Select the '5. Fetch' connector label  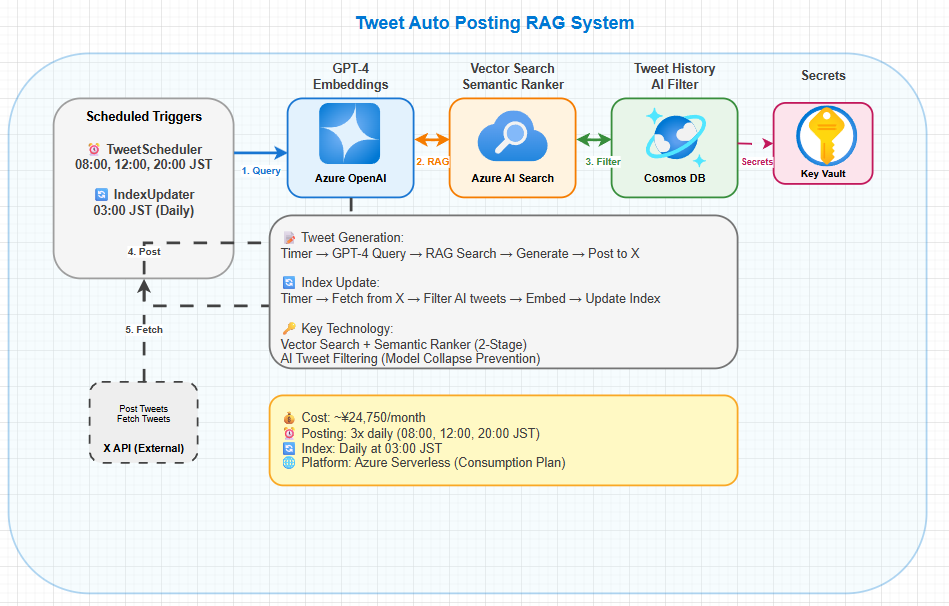pos(144,330)
